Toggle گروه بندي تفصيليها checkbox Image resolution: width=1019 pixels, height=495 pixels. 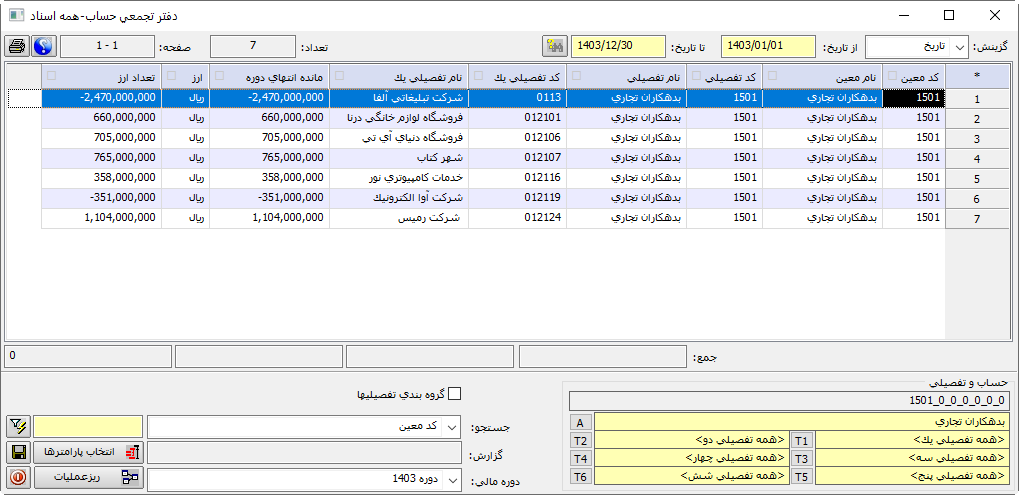[x=455, y=394]
